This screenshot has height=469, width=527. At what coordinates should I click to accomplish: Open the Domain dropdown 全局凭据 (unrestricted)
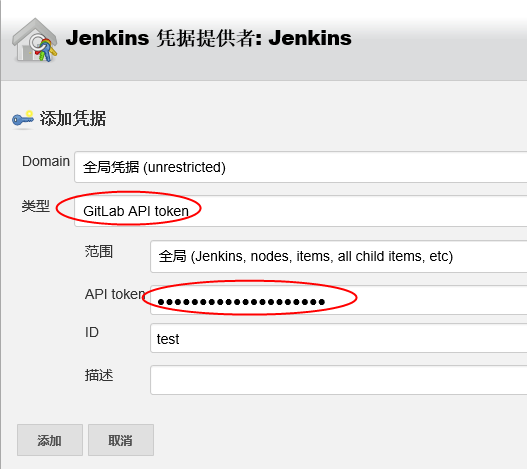click(x=300, y=167)
